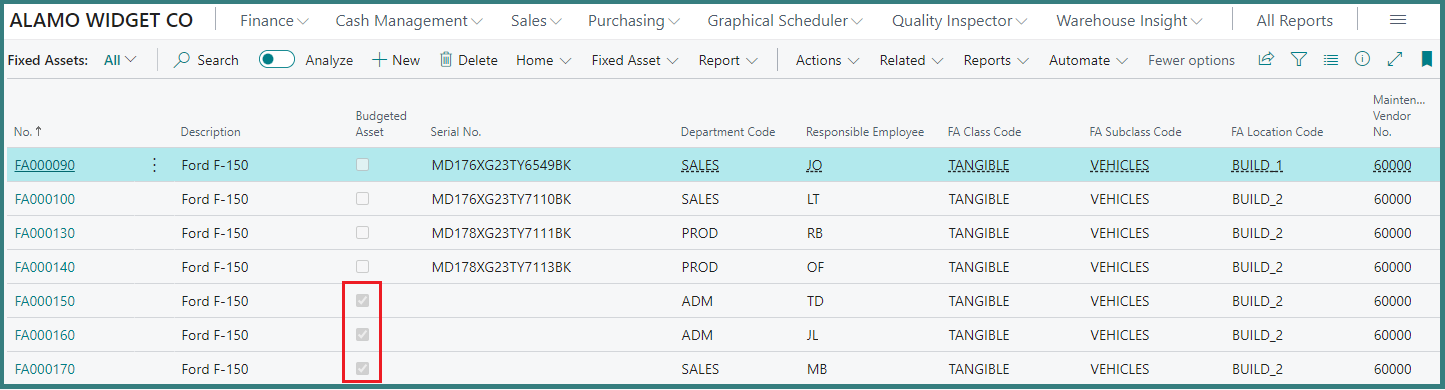This screenshot has width=1445, height=390.
Task: Toggle Budgeted Asset checkbox for FA000090
Action: [363, 165]
